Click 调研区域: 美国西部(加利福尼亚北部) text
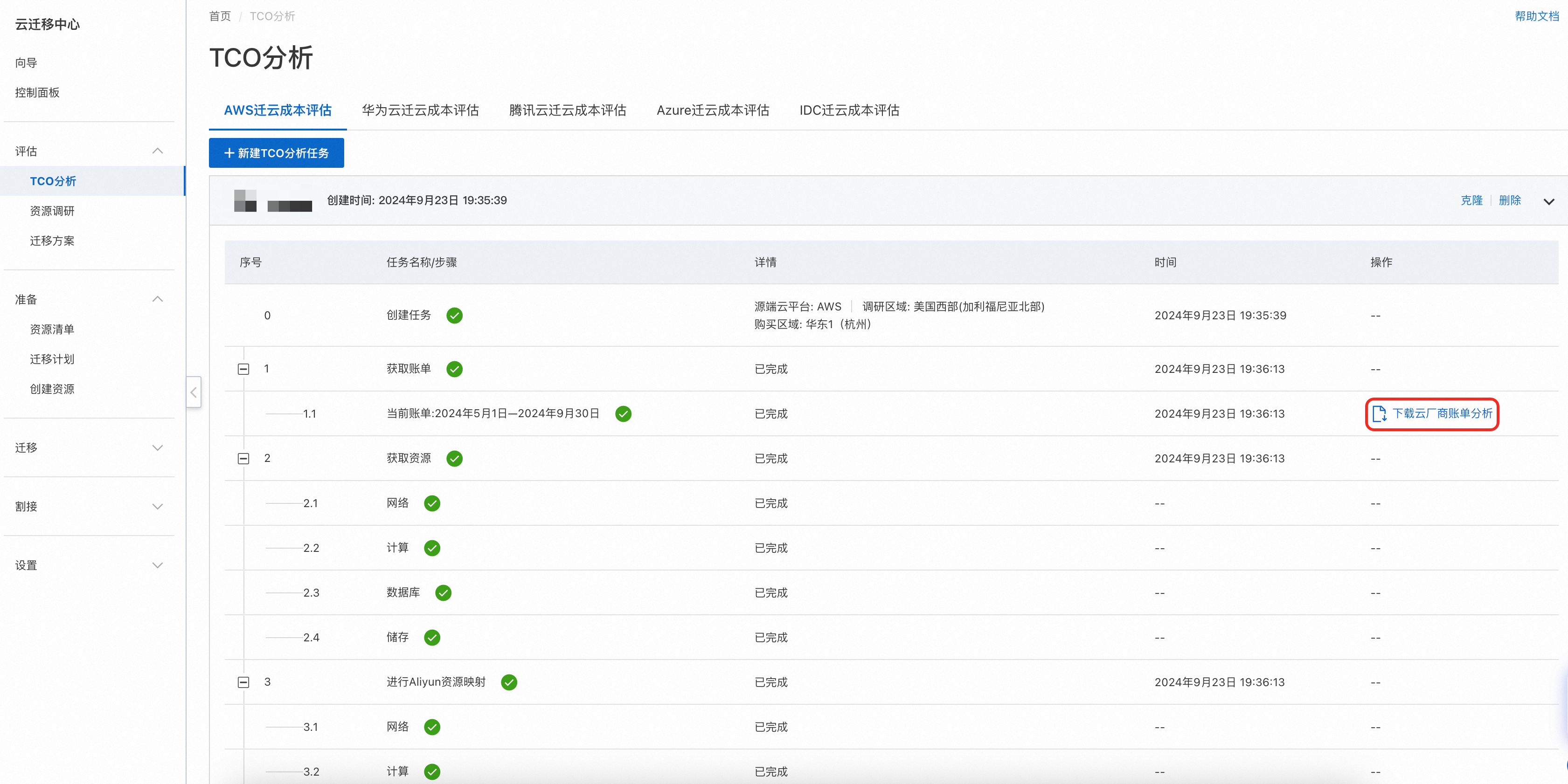 953,307
